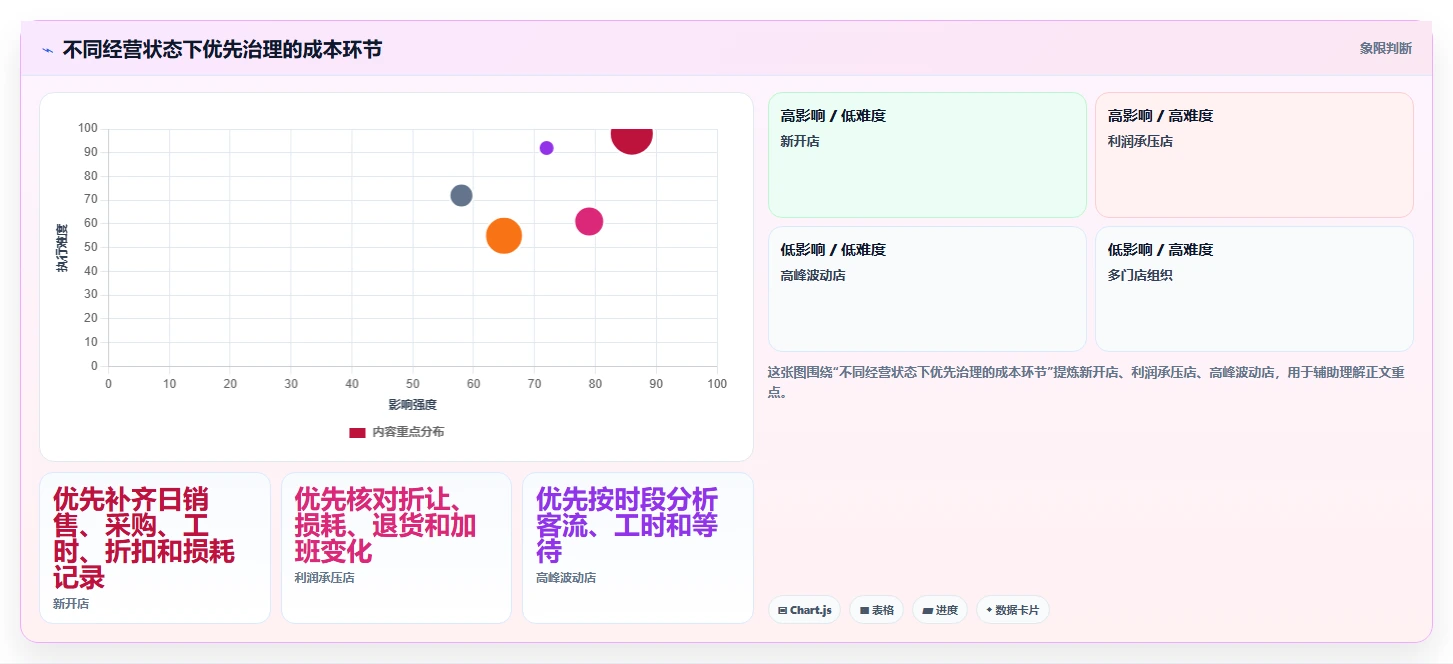
Task: Click 新开店 caption under first data card
Action: click(71, 604)
